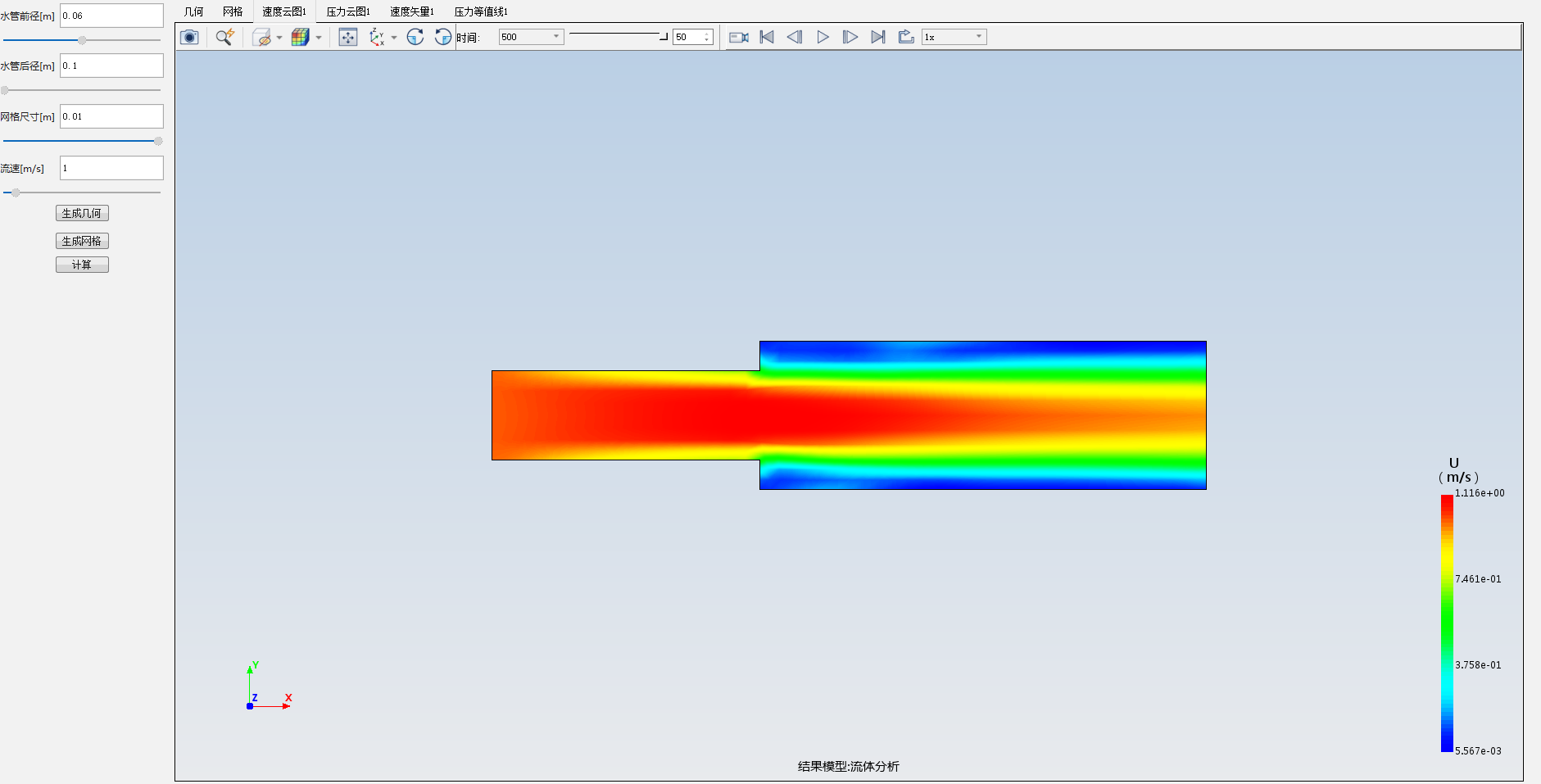The width and height of the screenshot is (1541, 784).
Task: Click the rotate counterclockwise icon
Action: coord(443,37)
